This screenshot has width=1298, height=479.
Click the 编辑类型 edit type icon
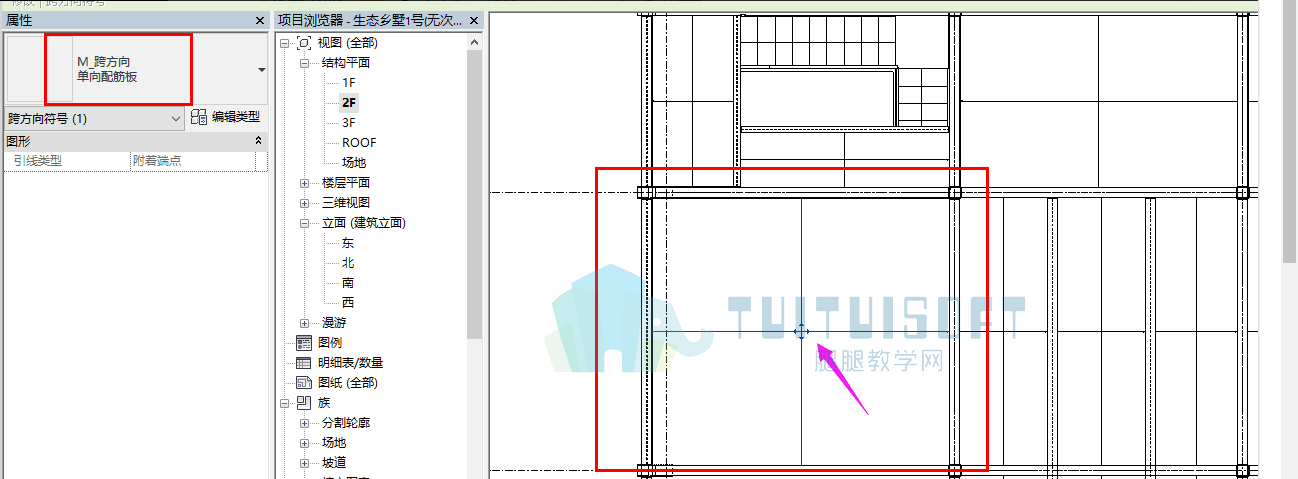199,118
